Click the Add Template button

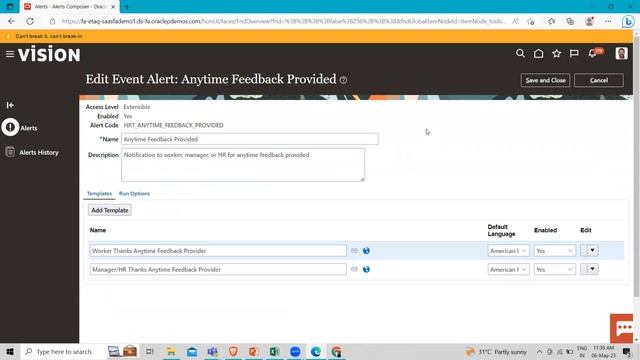110,210
